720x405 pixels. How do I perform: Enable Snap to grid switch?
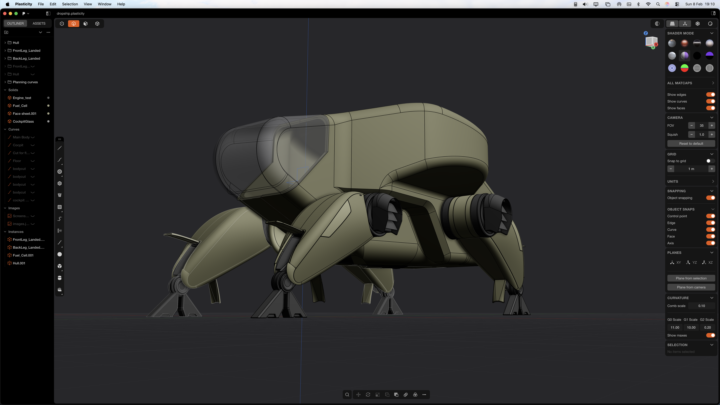[710, 161]
